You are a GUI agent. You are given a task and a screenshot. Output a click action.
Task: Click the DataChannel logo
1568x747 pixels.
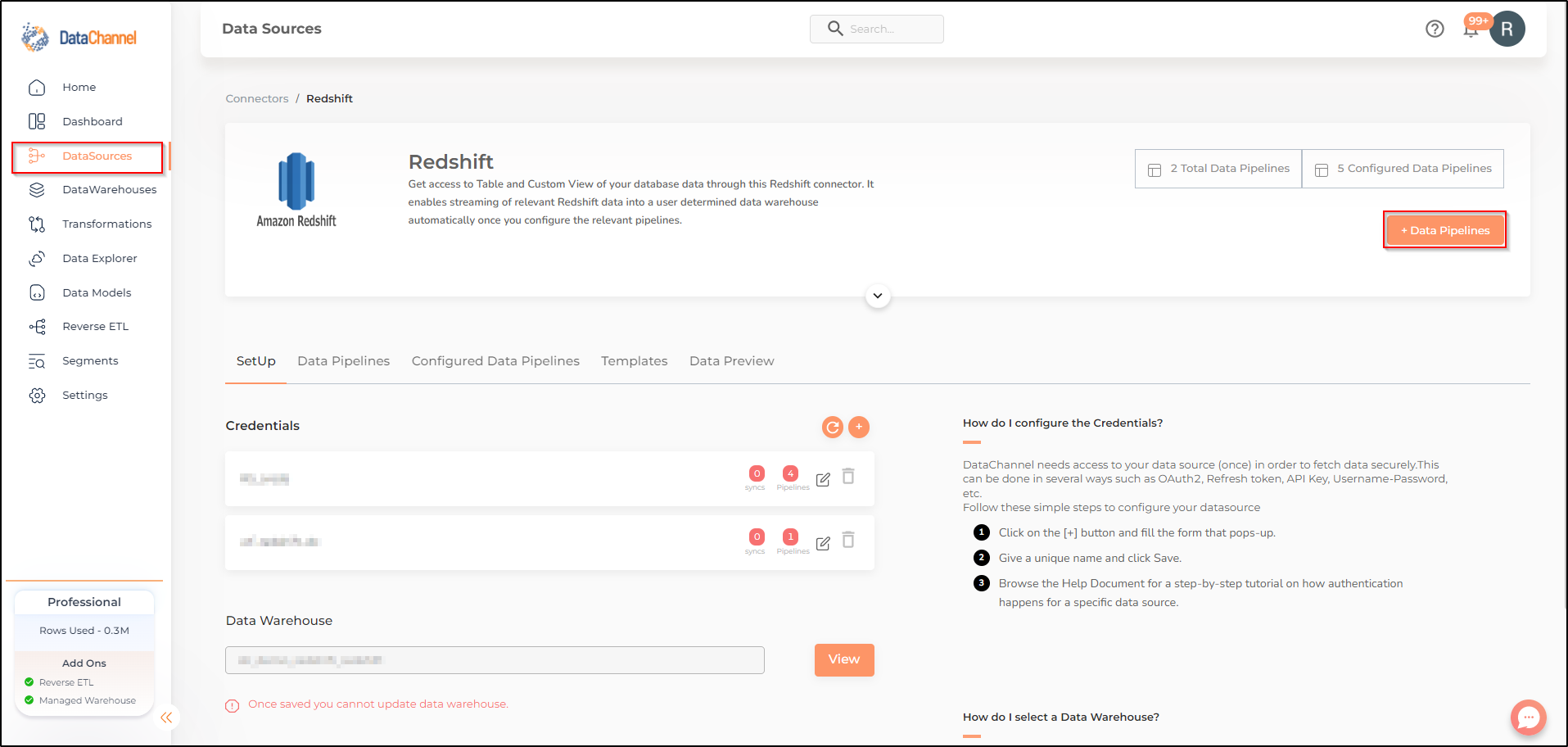coord(79,38)
